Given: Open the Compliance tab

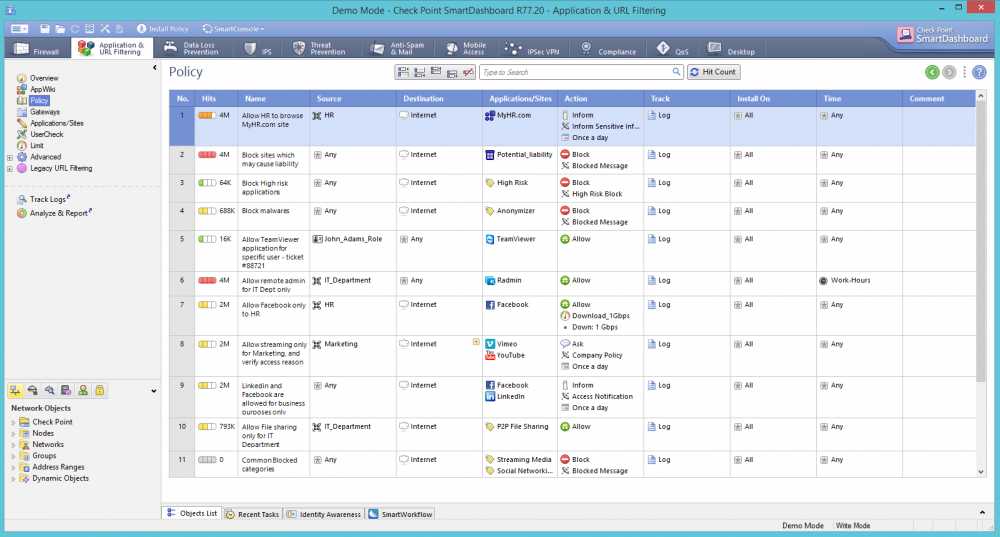Looking at the screenshot, I should [608, 49].
